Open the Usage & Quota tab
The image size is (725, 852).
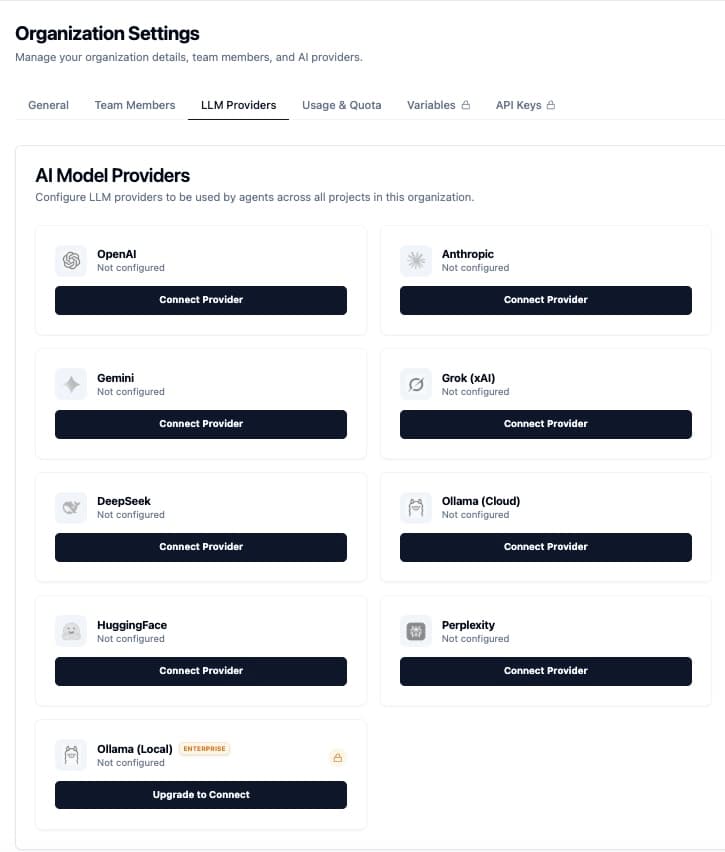pos(342,104)
